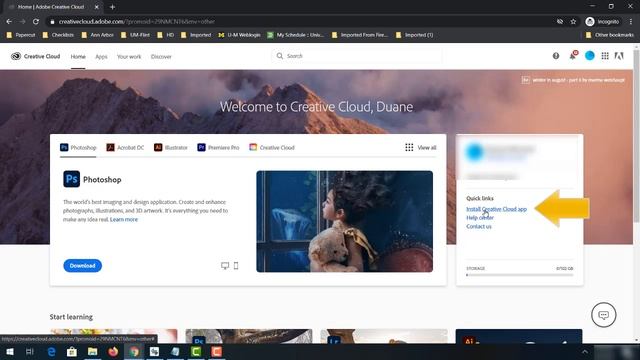
Task: Open the Help question mark icon
Action: pyautogui.click(x=556, y=56)
